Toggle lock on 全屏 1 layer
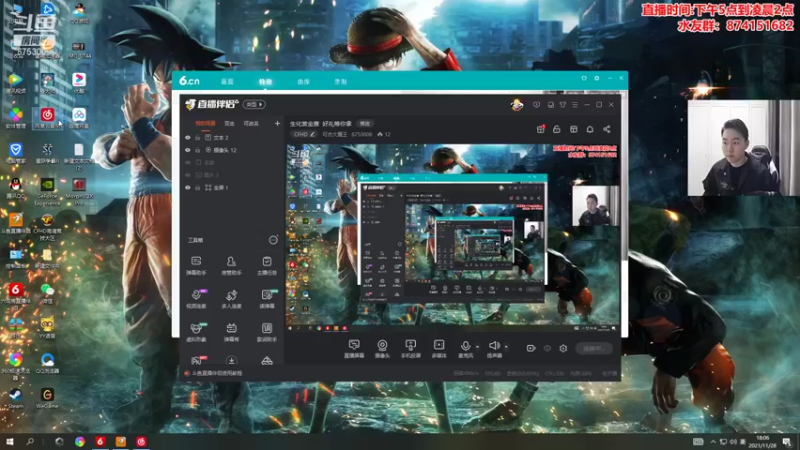 [x=197, y=188]
